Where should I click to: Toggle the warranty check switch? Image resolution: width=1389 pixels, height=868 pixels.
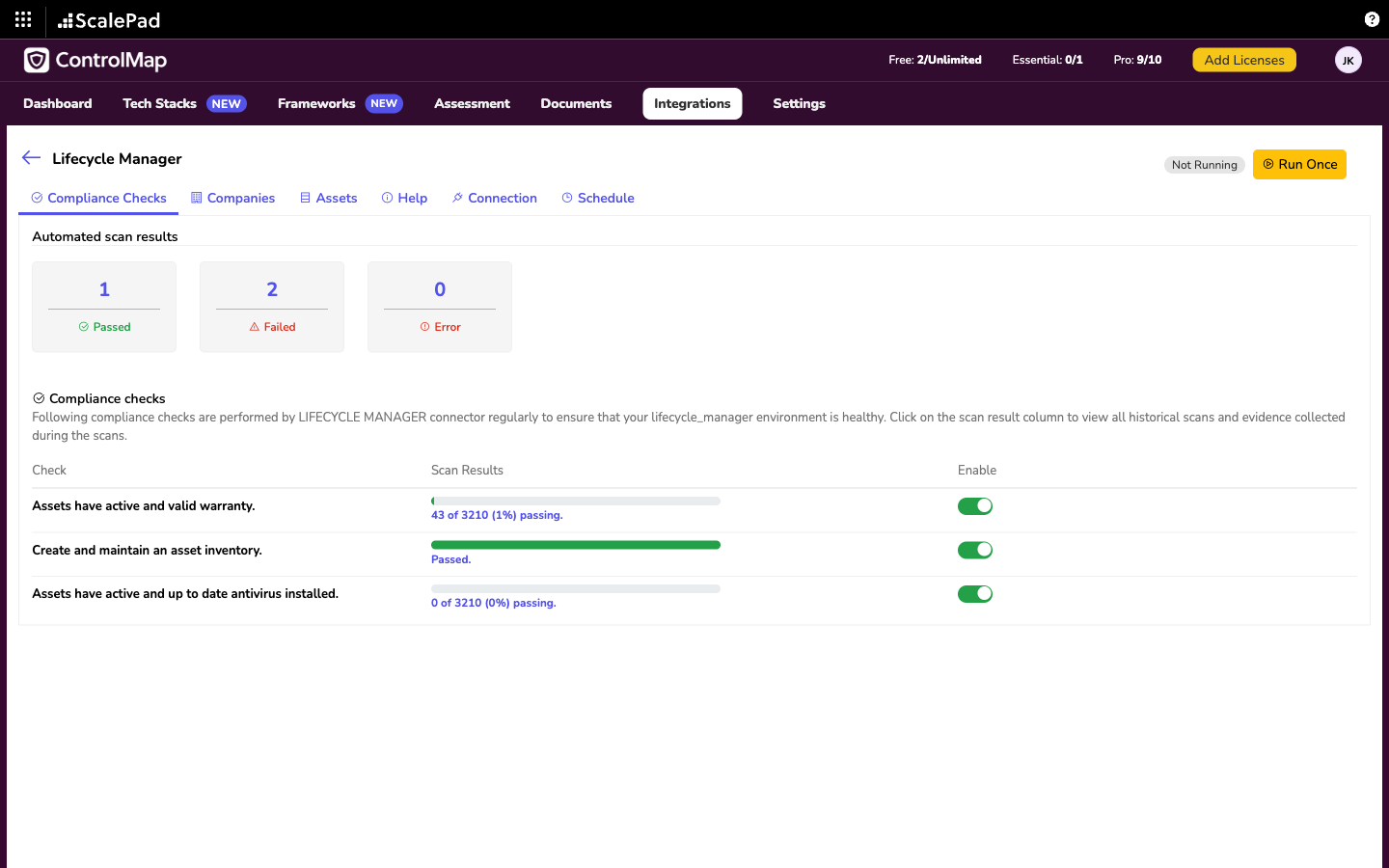click(975, 506)
